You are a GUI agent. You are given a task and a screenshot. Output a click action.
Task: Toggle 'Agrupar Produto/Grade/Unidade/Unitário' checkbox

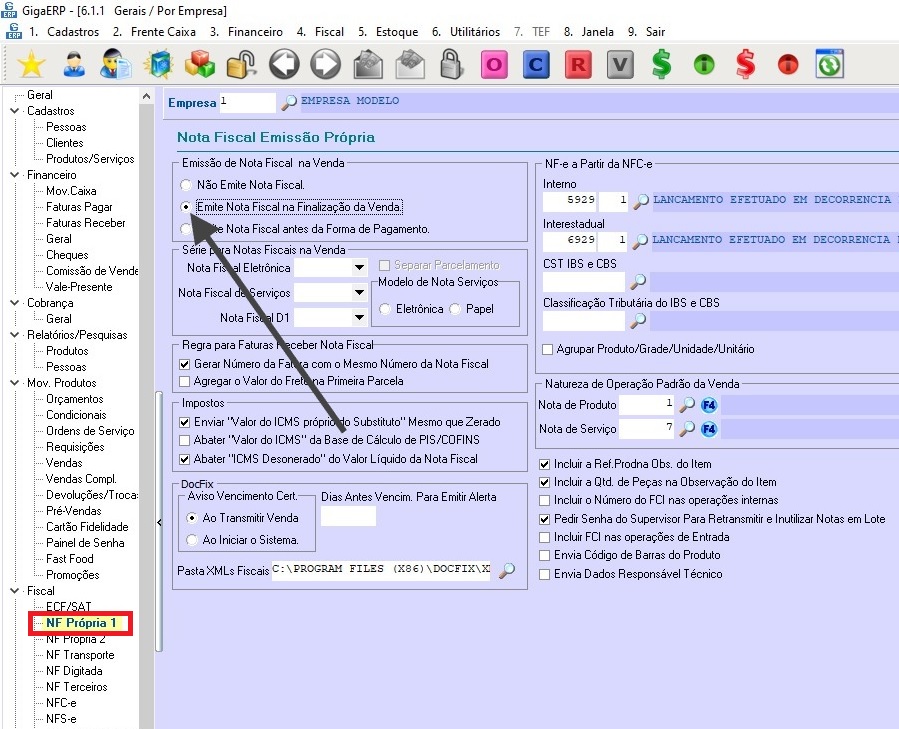(546, 349)
